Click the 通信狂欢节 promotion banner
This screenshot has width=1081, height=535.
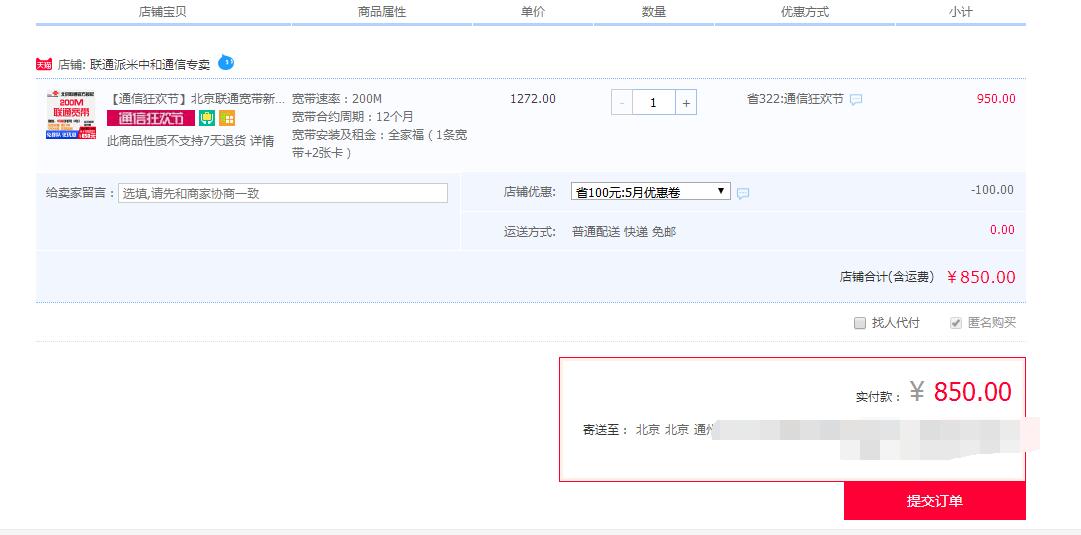151,118
